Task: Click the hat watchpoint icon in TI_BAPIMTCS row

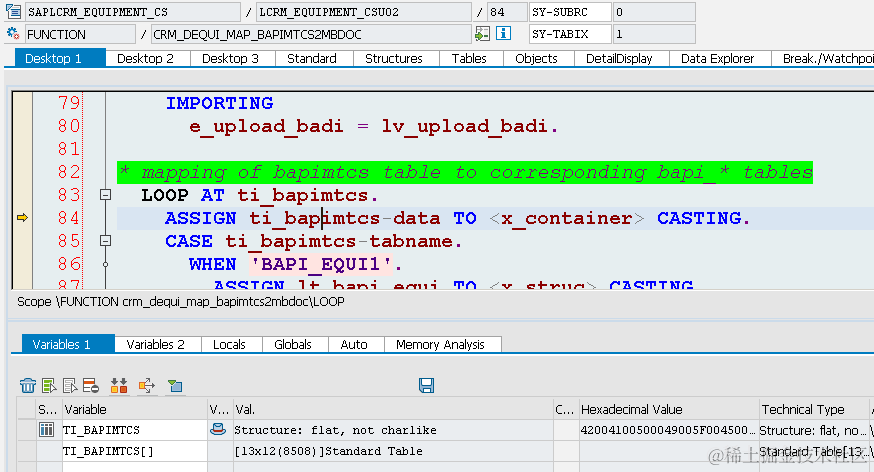Action: pyautogui.click(x=218, y=429)
